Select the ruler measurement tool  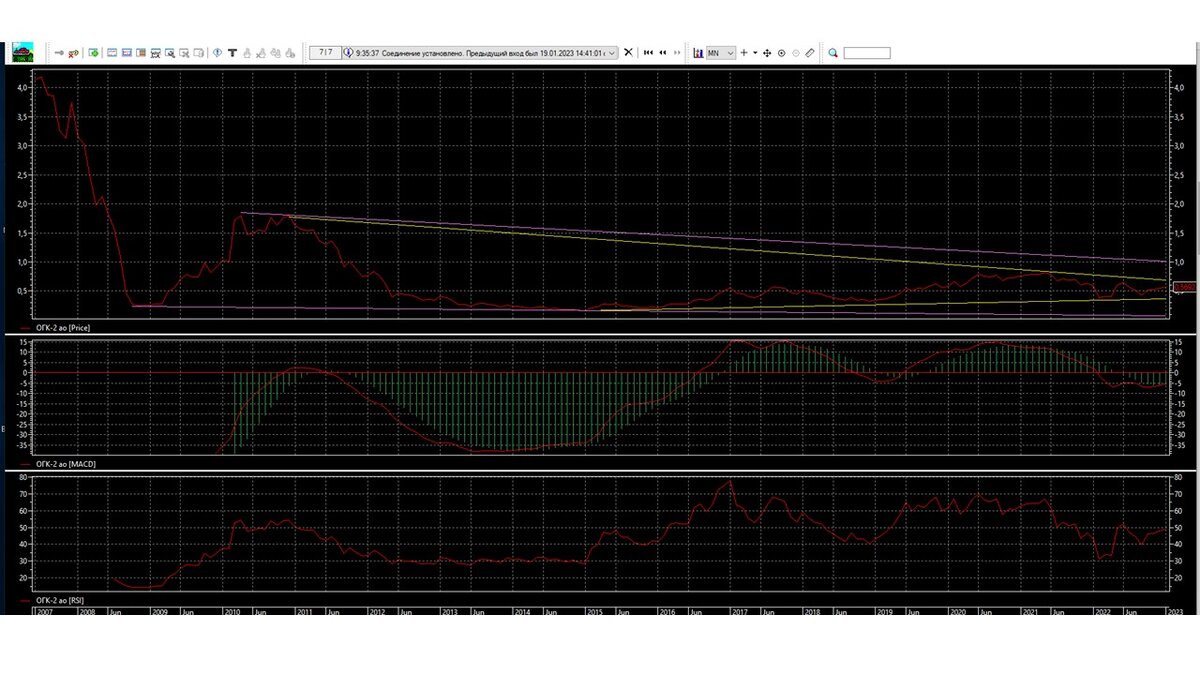[x=810, y=52]
